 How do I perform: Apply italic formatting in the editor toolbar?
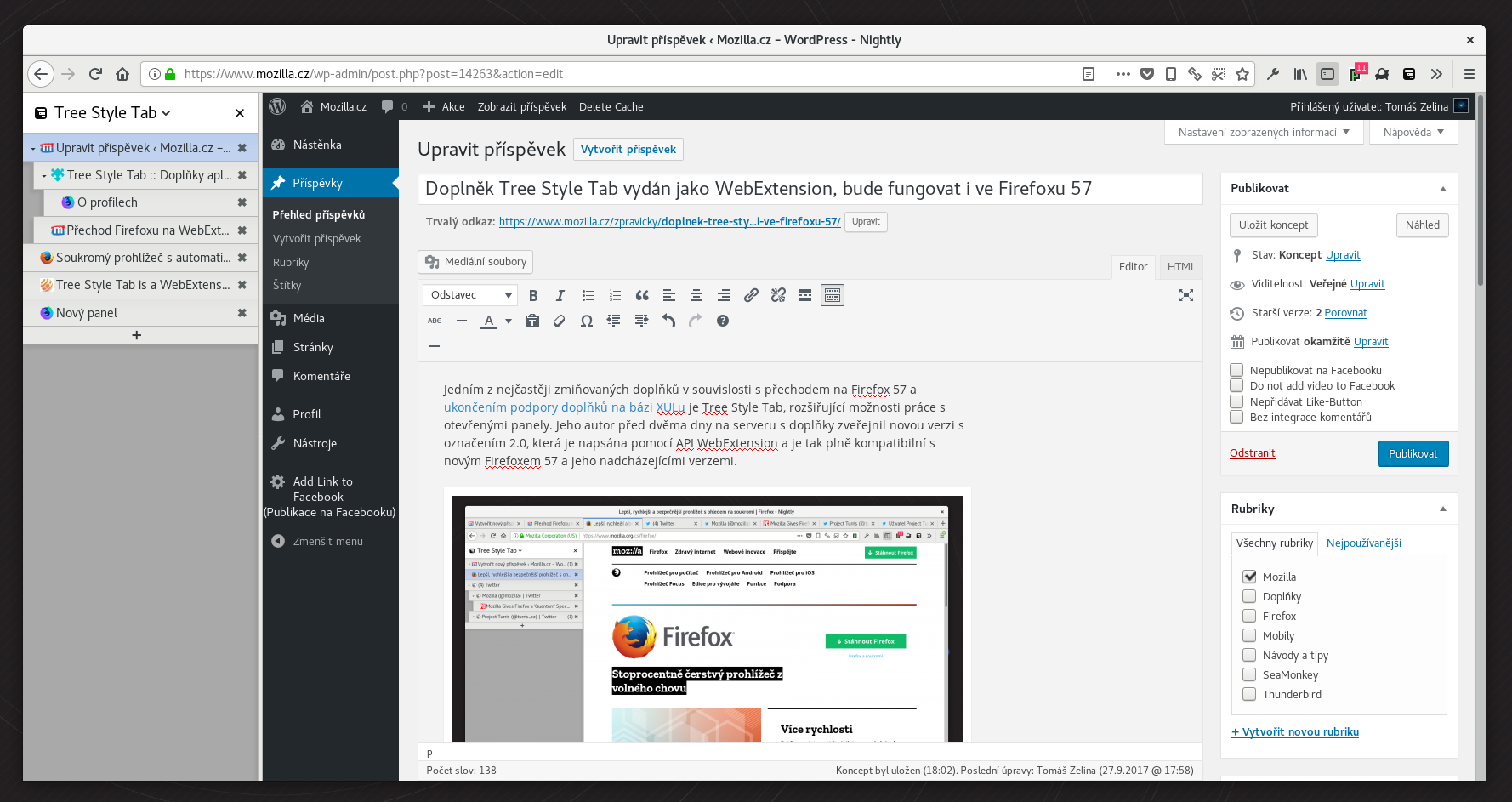[x=560, y=295]
